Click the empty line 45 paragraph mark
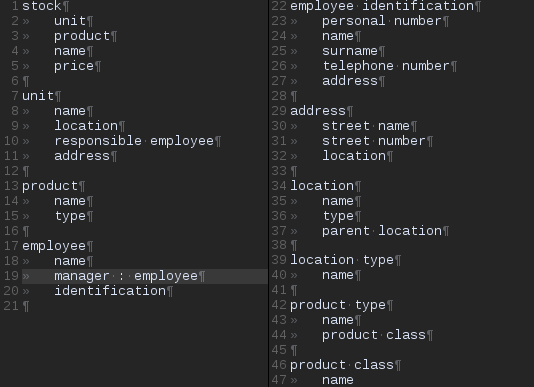The image size is (534, 387). click(294, 350)
